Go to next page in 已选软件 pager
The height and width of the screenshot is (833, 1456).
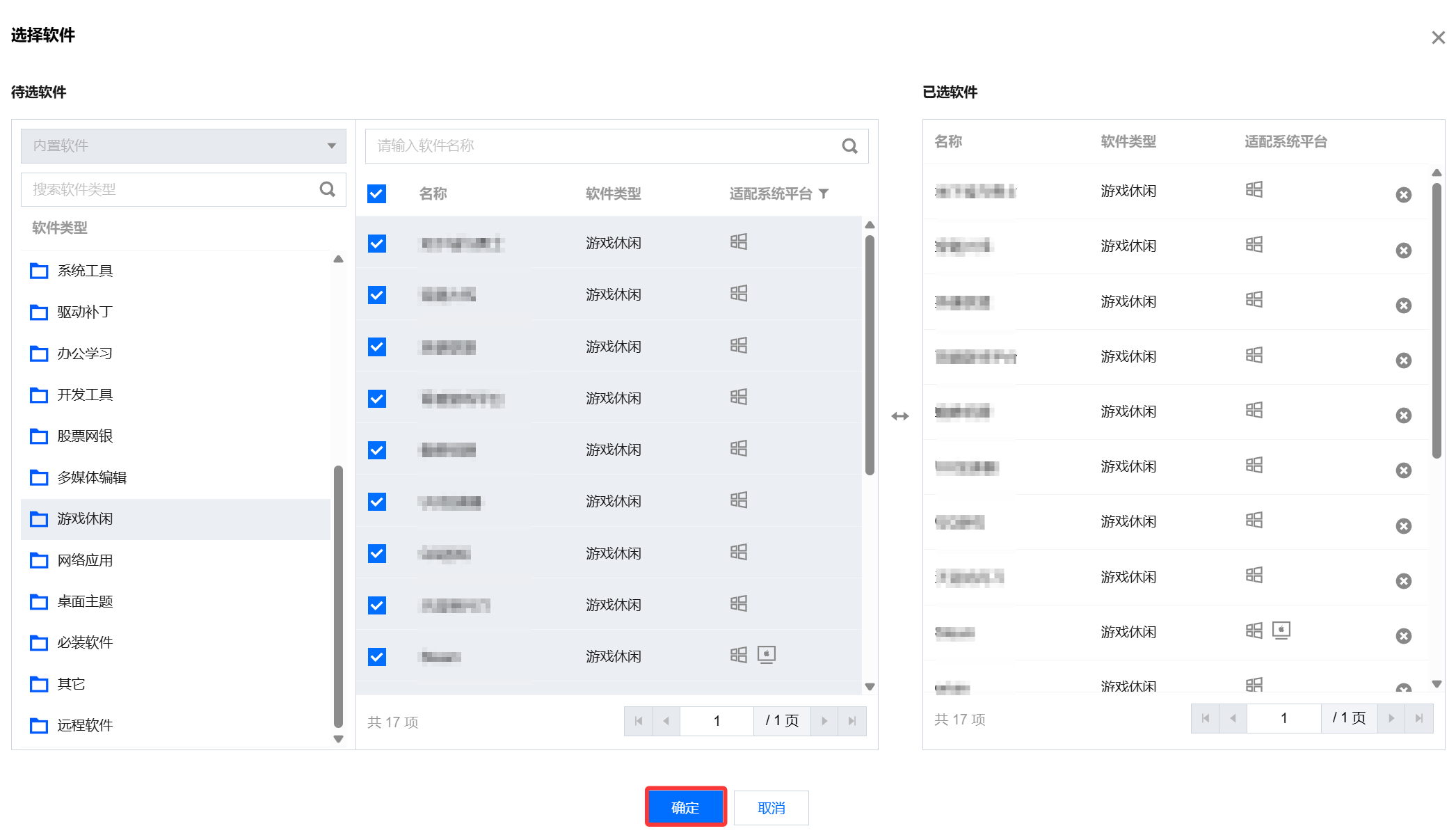click(x=1391, y=718)
